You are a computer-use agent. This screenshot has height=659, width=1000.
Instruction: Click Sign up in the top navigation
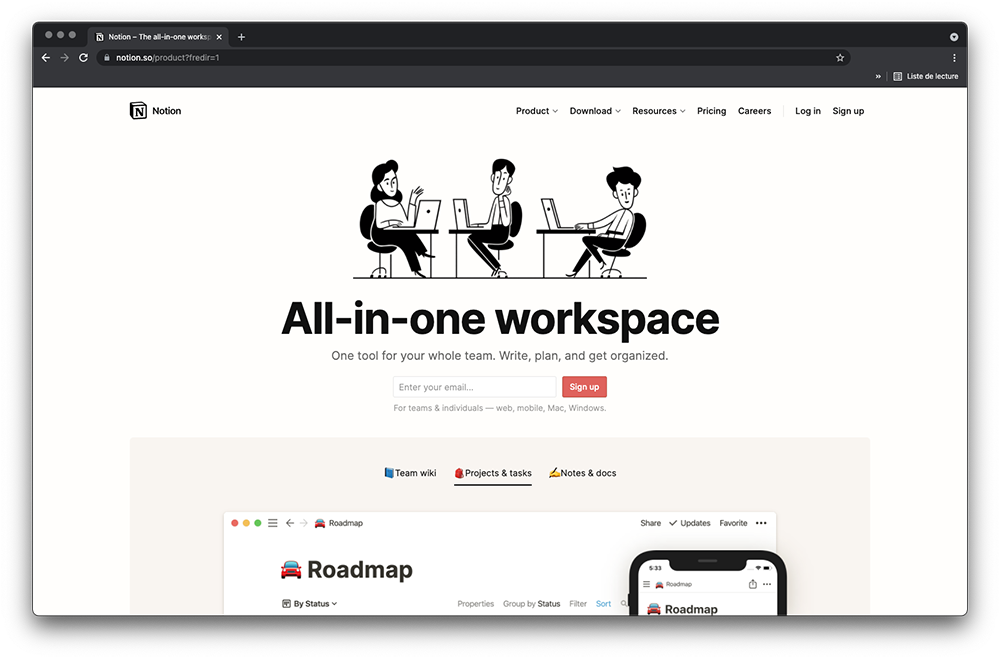coord(848,111)
